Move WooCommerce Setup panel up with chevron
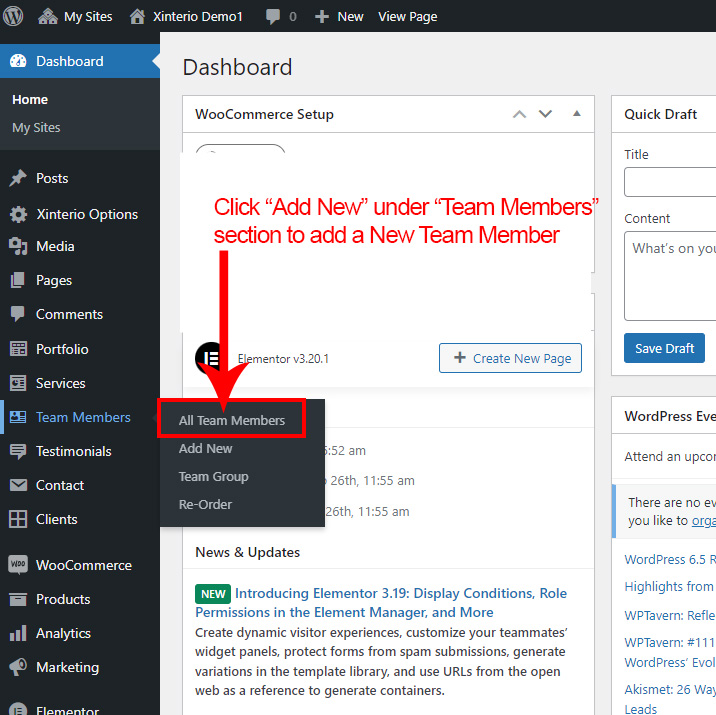This screenshot has width=716, height=715. 519,114
